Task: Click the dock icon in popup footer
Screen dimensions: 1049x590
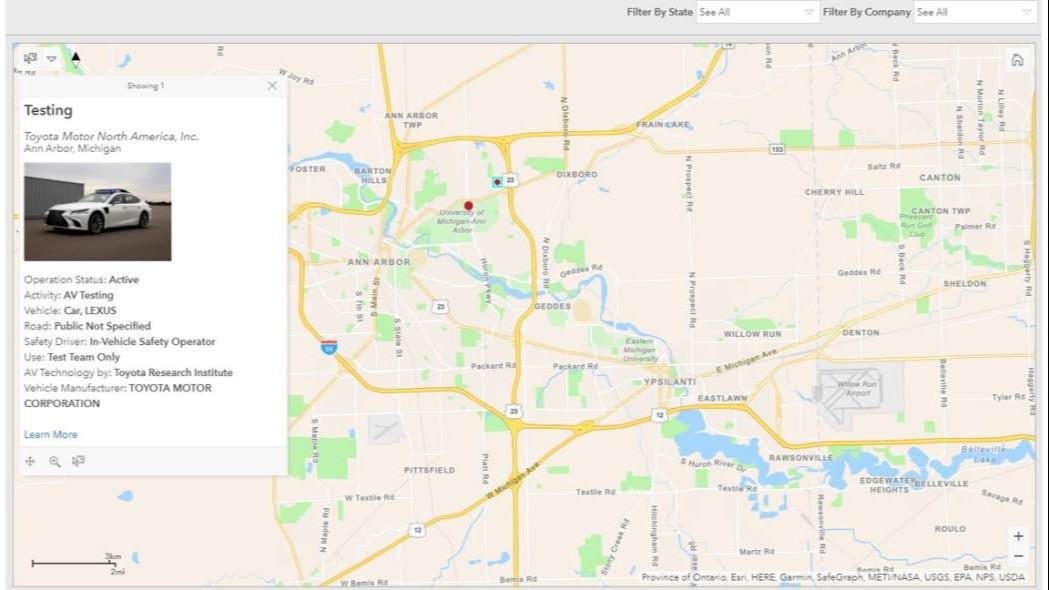Action: pyautogui.click(x=78, y=461)
